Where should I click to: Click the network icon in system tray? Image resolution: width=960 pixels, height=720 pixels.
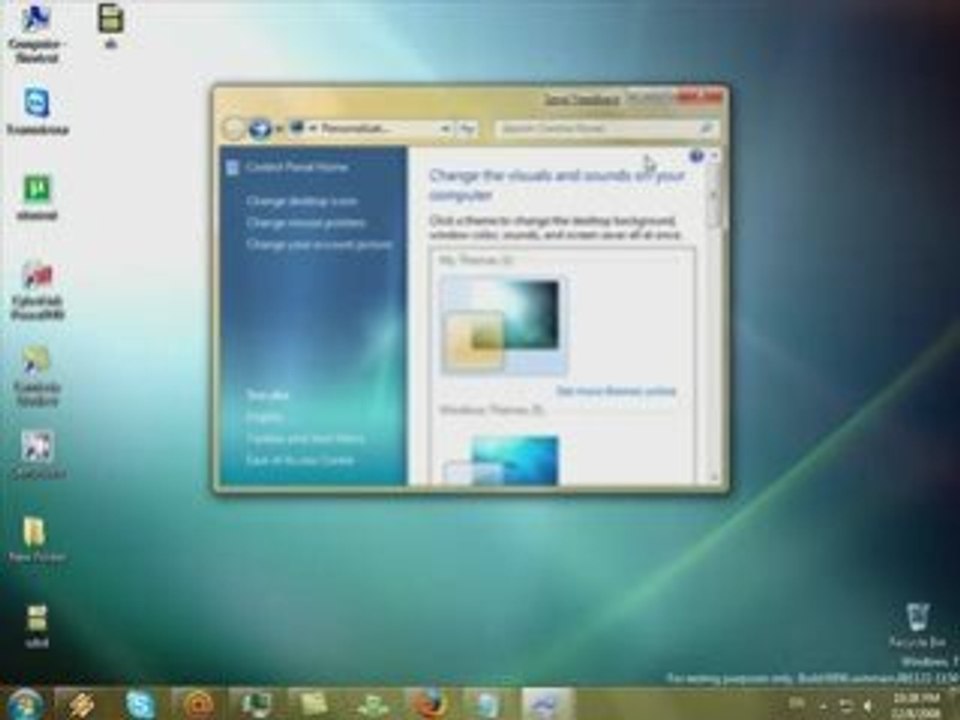pos(846,706)
